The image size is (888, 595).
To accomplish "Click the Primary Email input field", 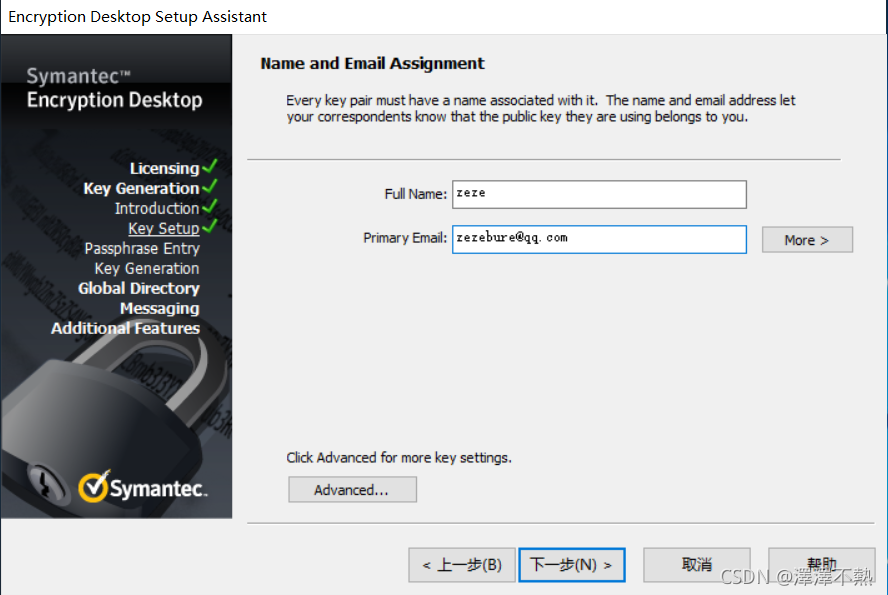I will [599, 239].
